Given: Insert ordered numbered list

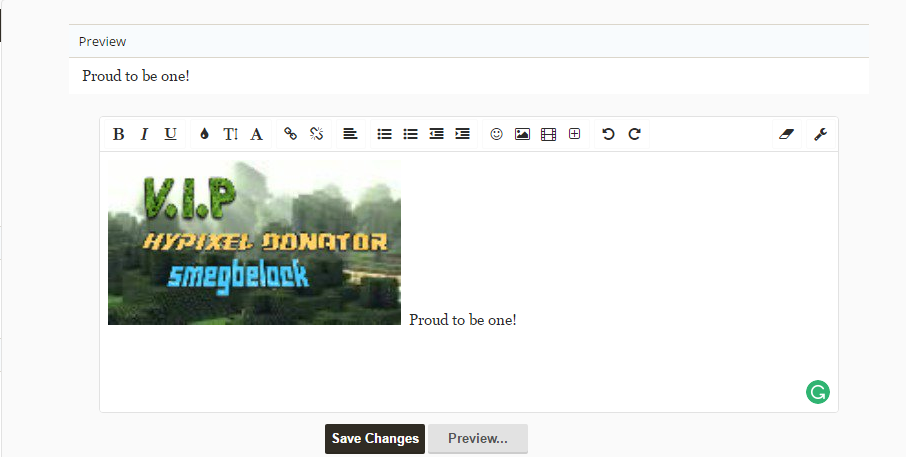Looking at the screenshot, I should 410,134.
